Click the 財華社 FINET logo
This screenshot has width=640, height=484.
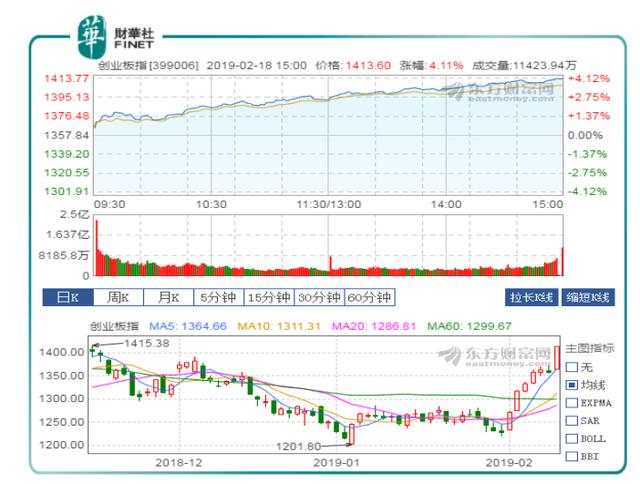(116, 38)
